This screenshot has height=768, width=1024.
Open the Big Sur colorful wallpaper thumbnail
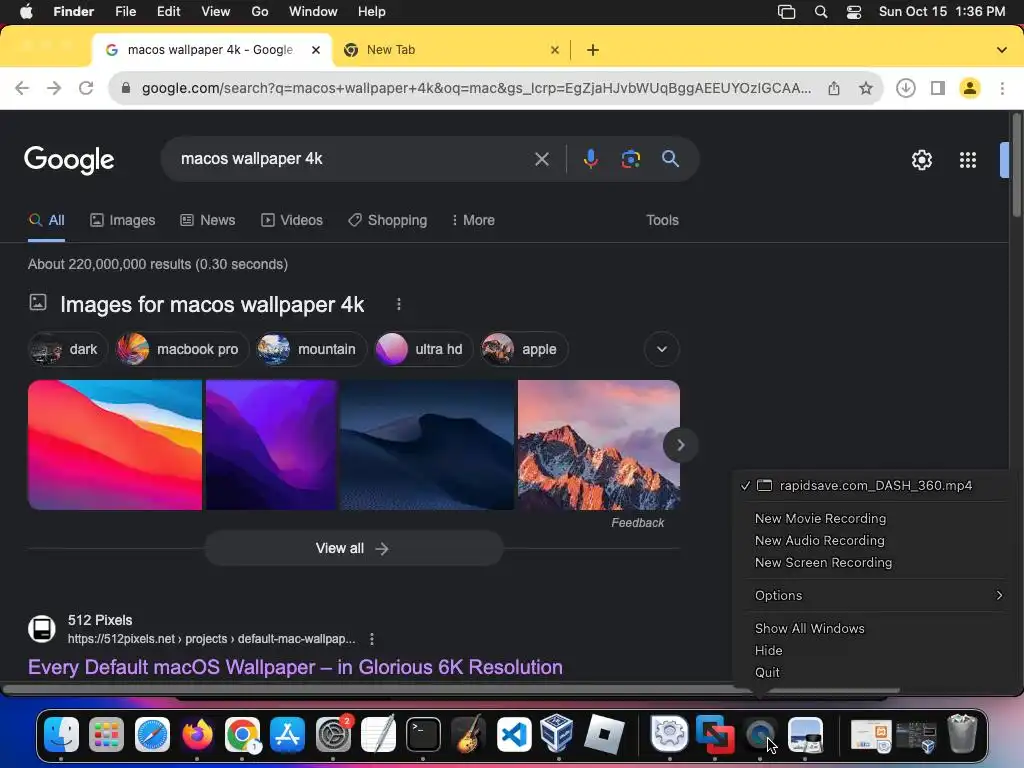pos(115,445)
